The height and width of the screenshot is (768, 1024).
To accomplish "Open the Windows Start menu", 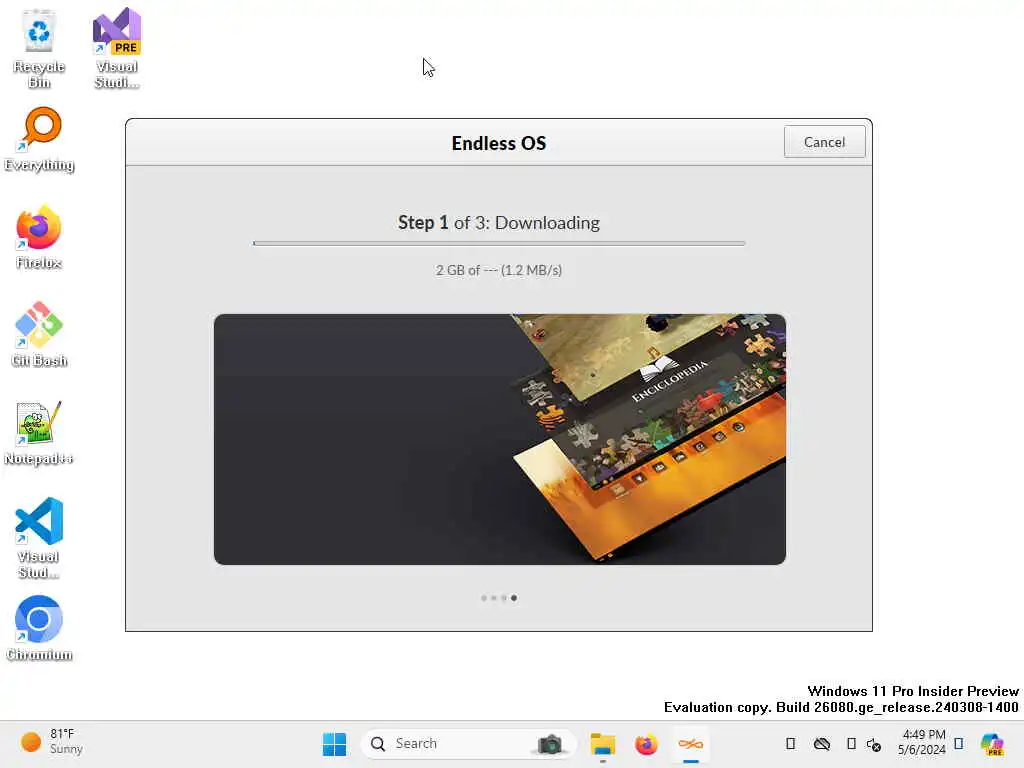I will (x=334, y=744).
